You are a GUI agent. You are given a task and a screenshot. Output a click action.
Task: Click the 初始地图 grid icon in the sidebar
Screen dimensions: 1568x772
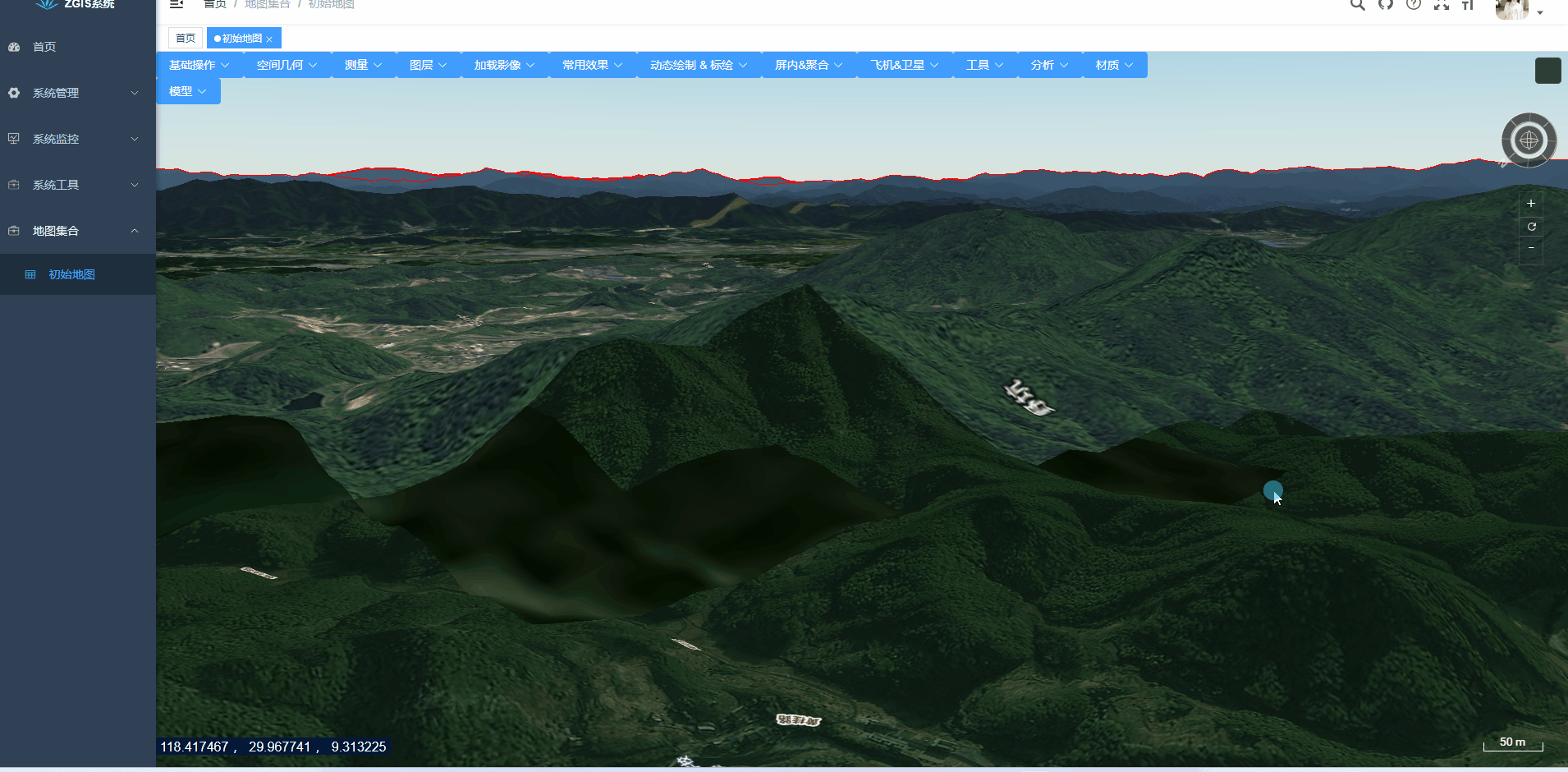click(30, 274)
